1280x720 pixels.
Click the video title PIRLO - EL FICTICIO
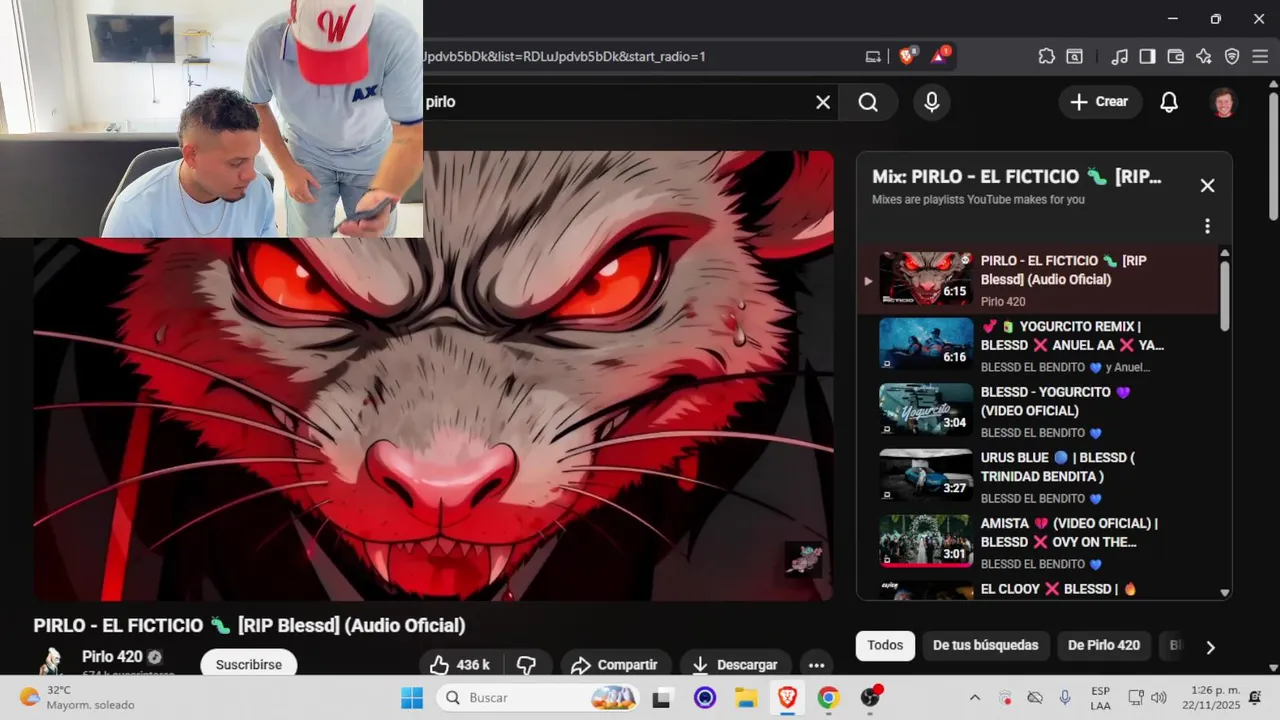click(x=249, y=625)
